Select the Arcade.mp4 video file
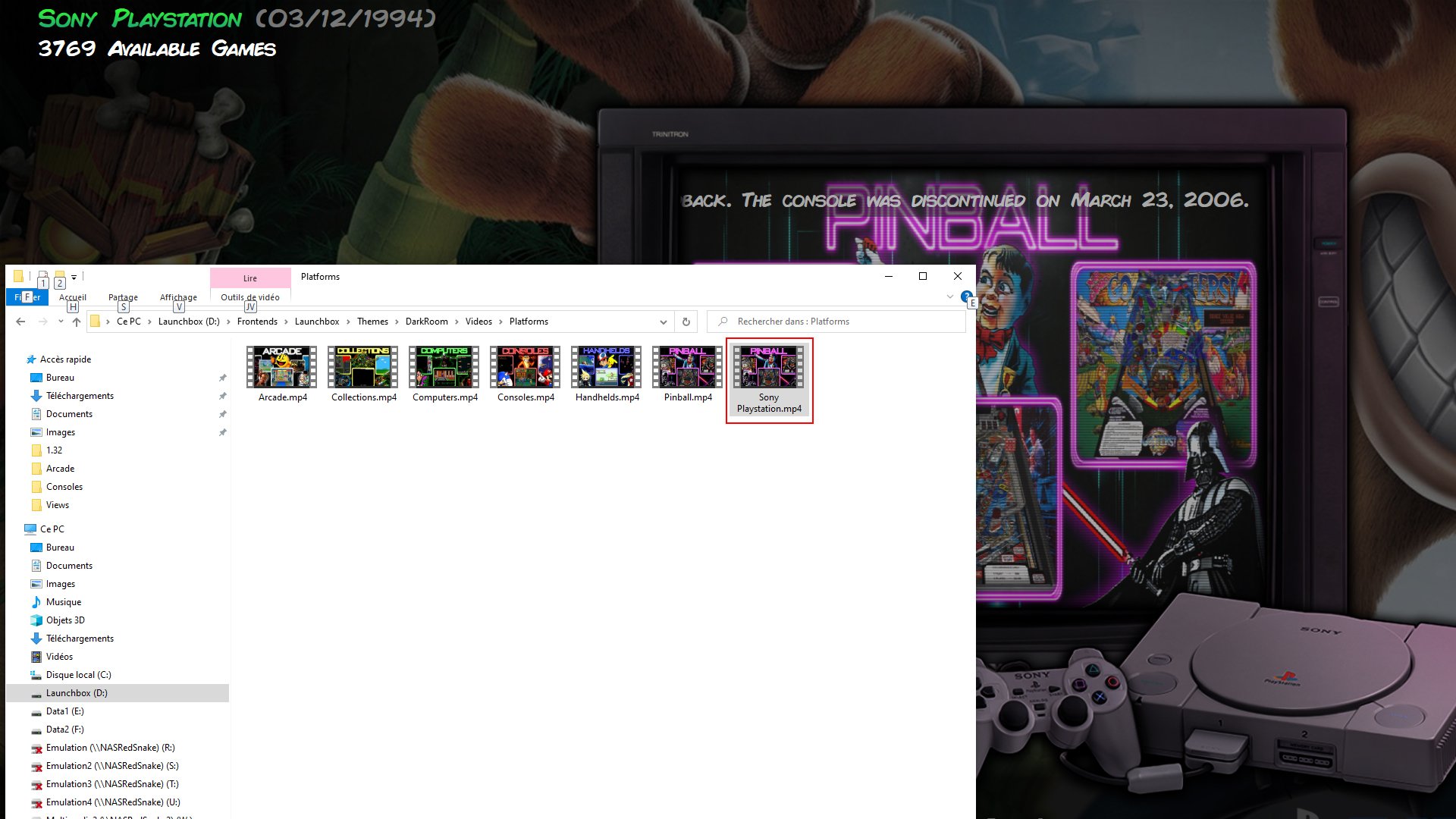1456x819 pixels. (x=282, y=375)
